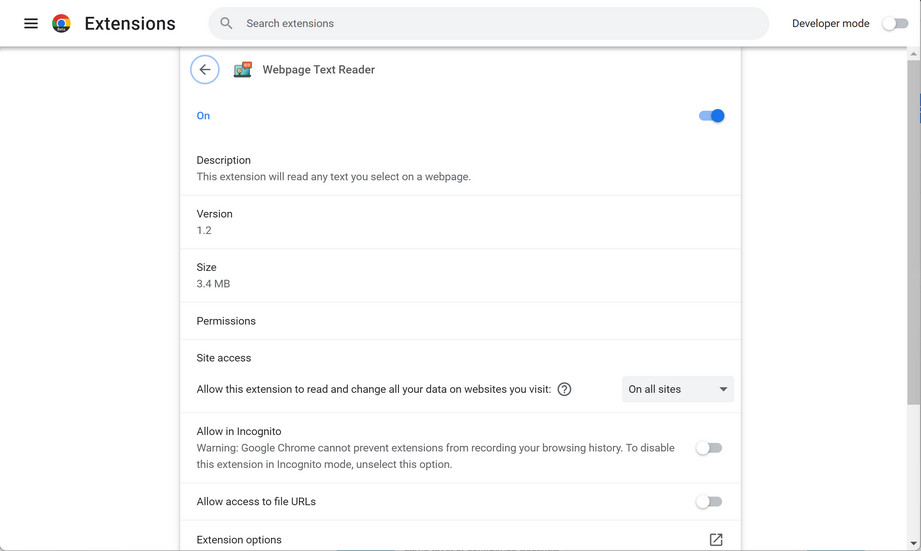Open the hamburger main menu
The width and height of the screenshot is (921, 551).
pyautogui.click(x=31, y=23)
